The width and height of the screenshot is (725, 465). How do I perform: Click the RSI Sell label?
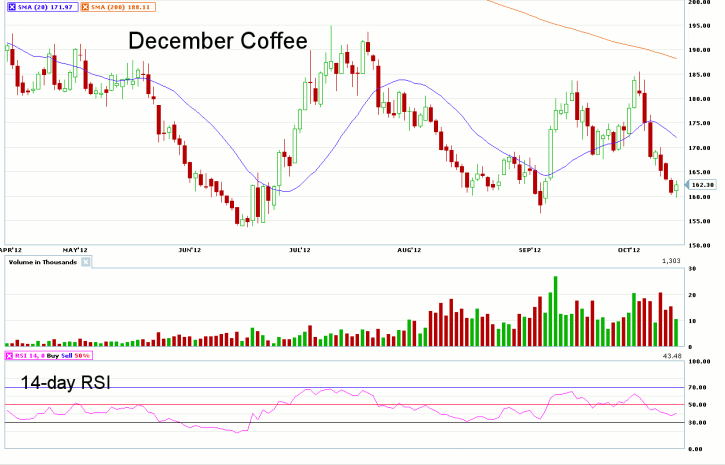[x=67, y=355]
